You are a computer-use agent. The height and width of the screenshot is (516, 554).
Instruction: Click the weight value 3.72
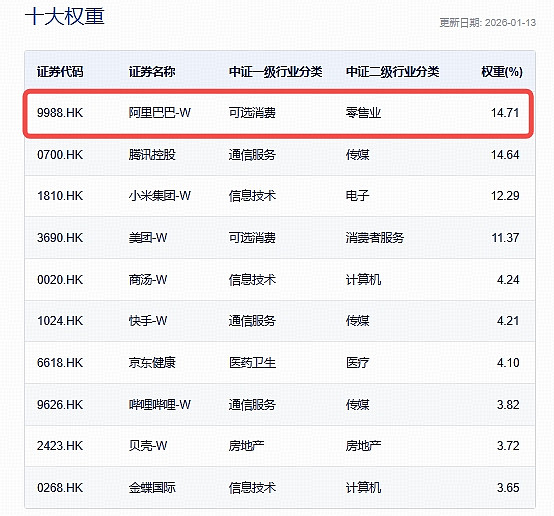[x=508, y=446]
